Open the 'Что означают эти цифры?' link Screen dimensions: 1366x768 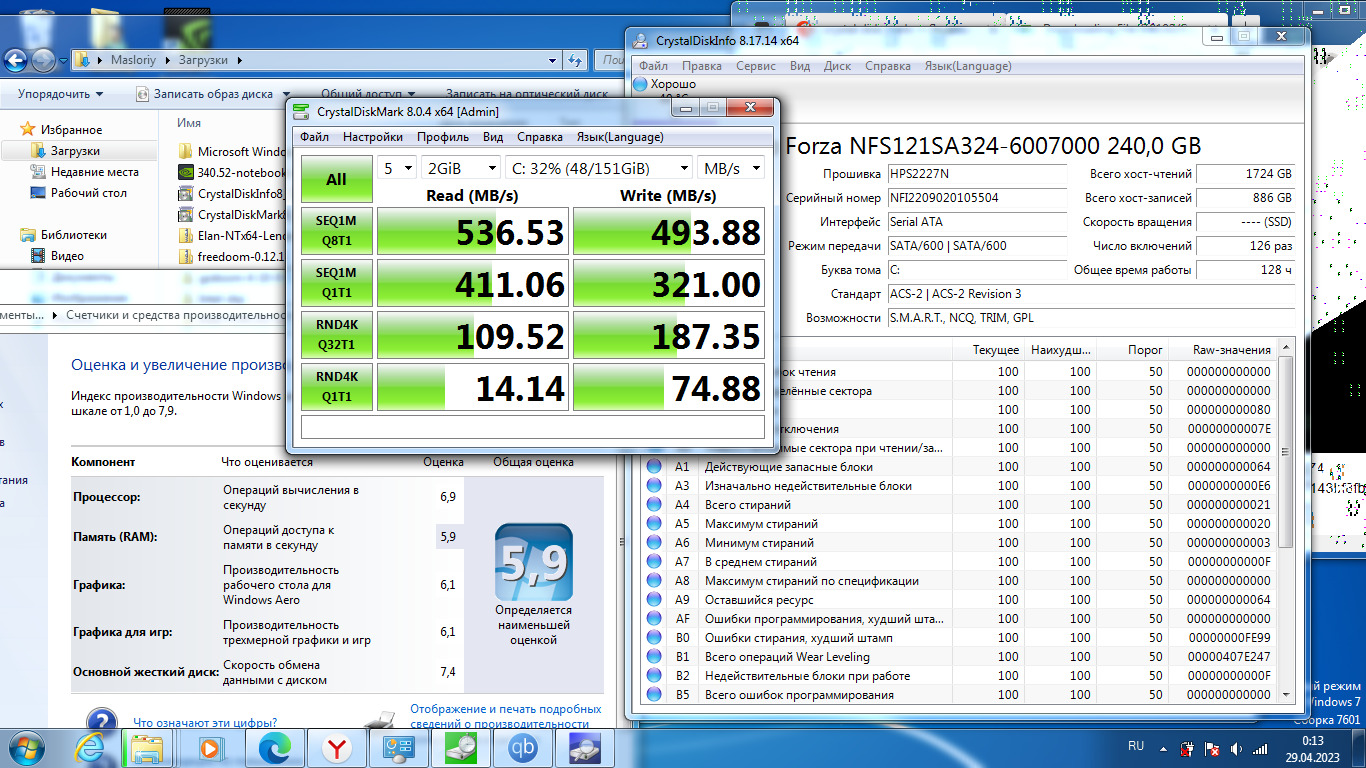(x=205, y=722)
